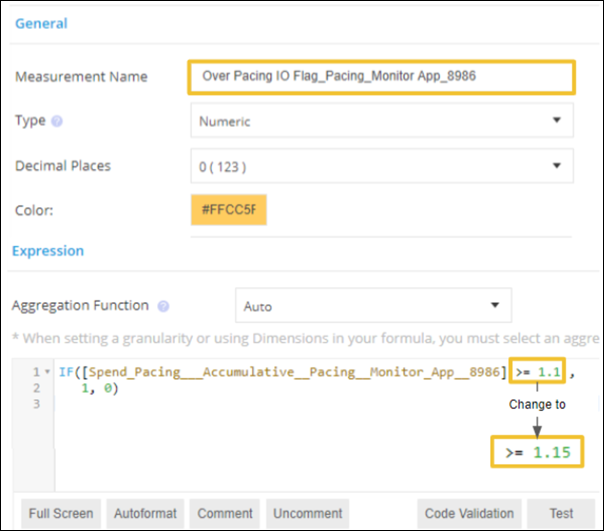
Task: Click the General section heading
Action: 41,24
